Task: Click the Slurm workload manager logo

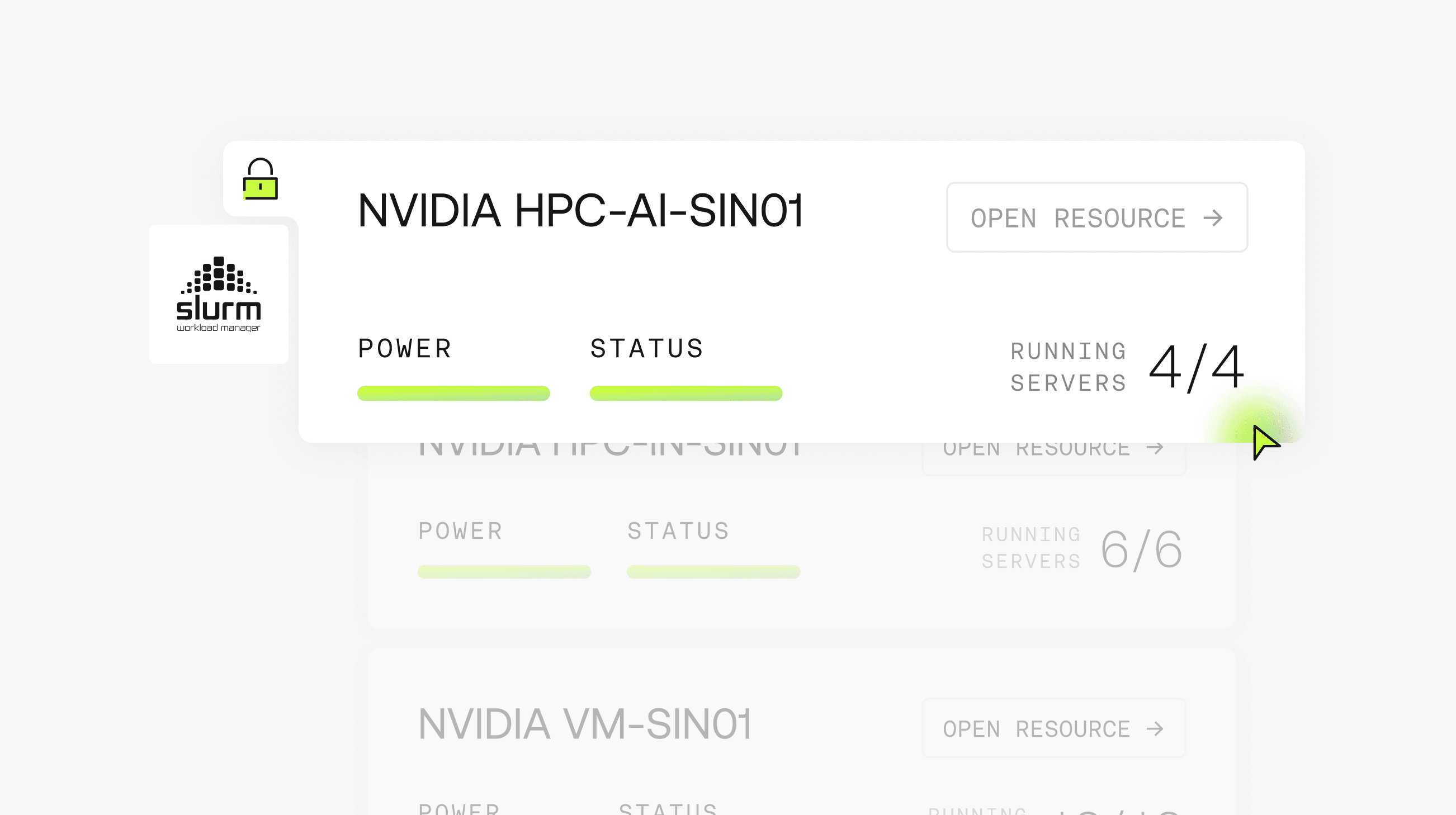Action: [x=219, y=294]
